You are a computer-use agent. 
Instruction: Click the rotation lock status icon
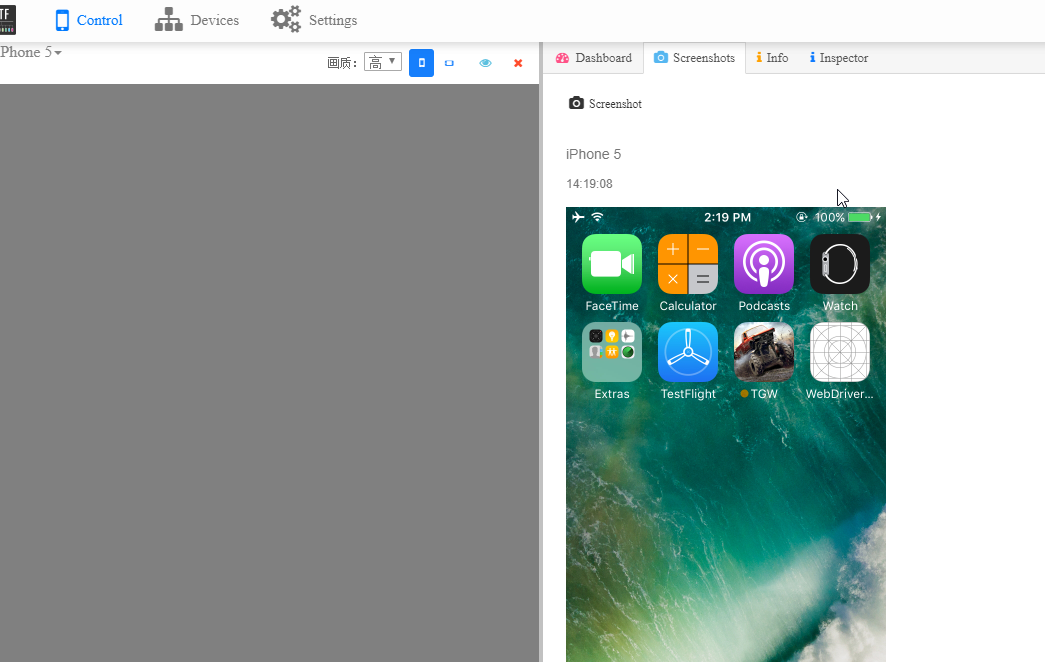coord(802,217)
